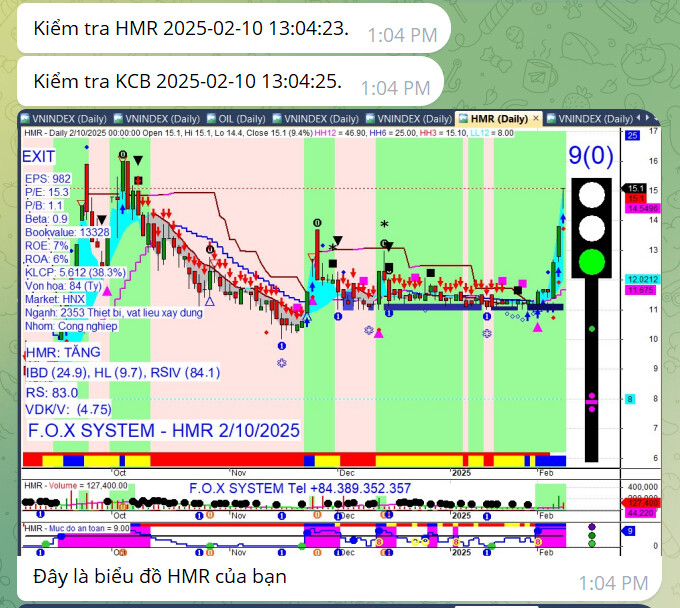Click the 1:04 PM timestamp on KCB check message
The height and width of the screenshot is (608, 680).
[396, 88]
